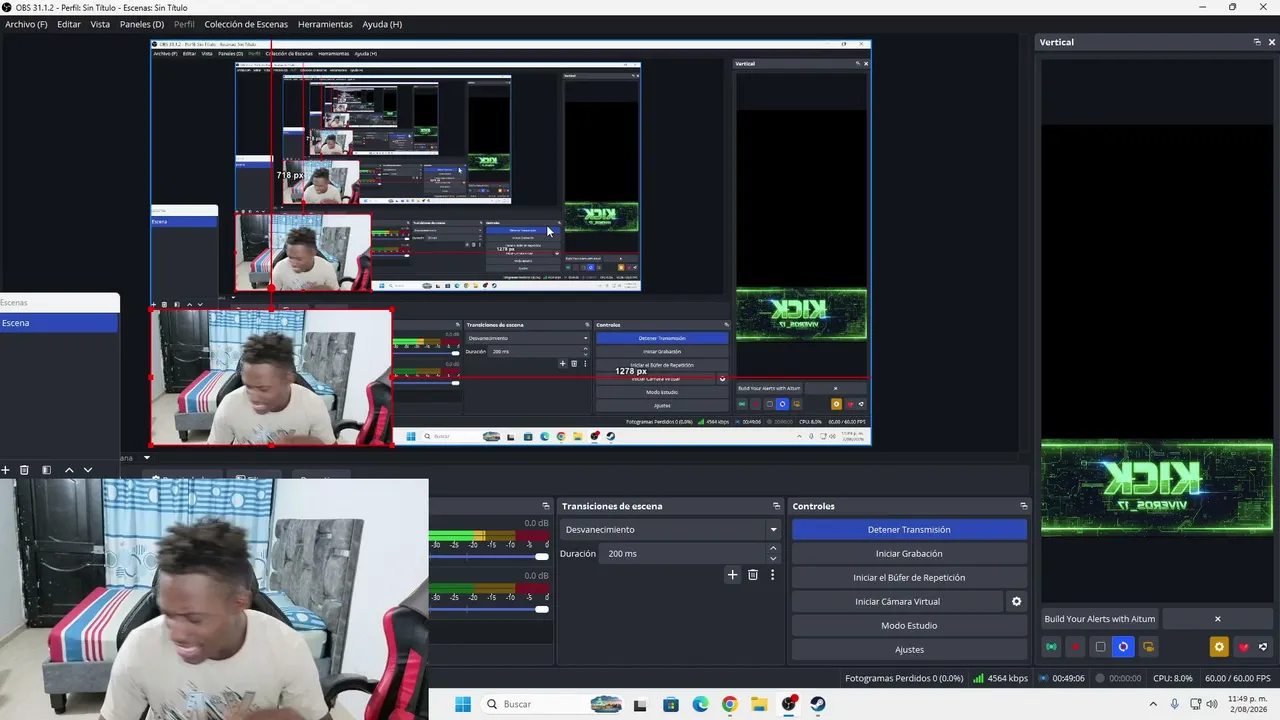The image size is (1280, 720).
Task: Click Build Your Alerts with Aitum
Action: [1100, 619]
